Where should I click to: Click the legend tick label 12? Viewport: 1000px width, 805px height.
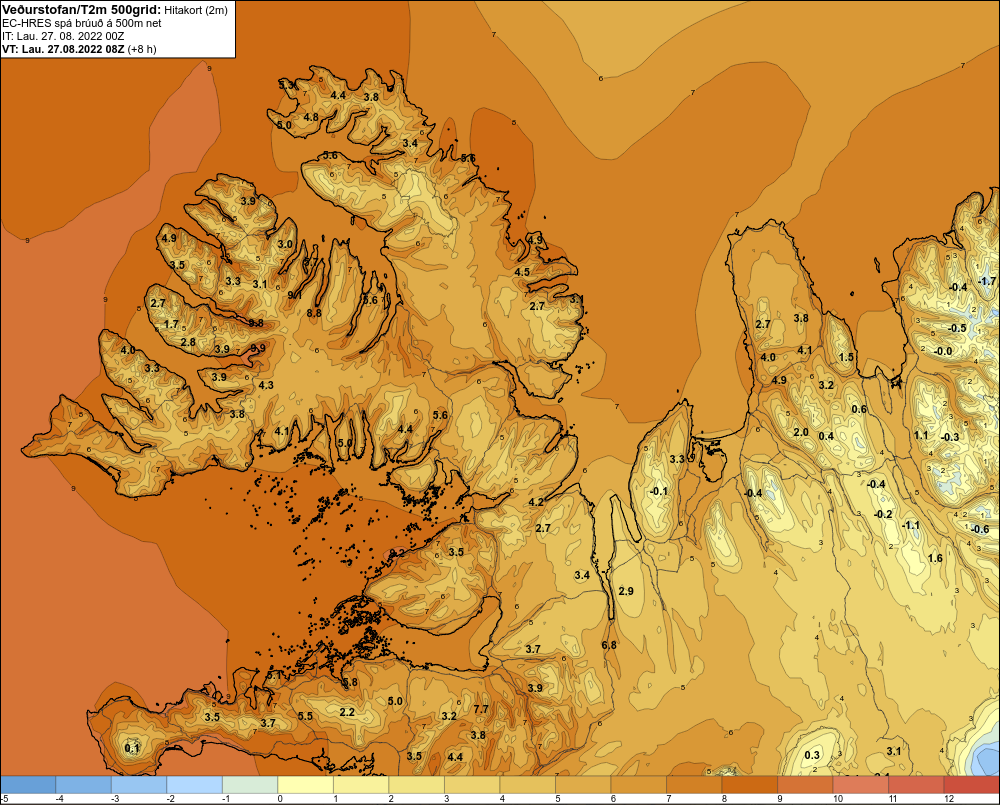pos(949,799)
